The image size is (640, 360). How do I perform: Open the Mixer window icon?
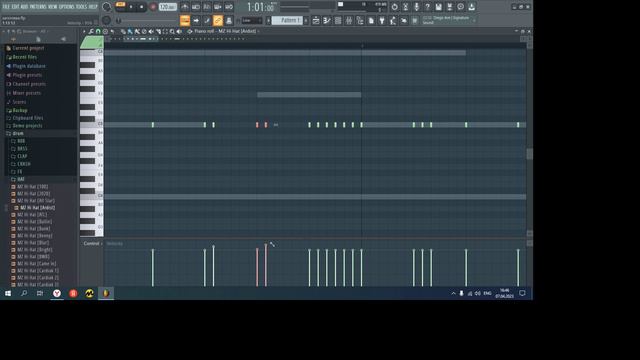click(x=349, y=20)
